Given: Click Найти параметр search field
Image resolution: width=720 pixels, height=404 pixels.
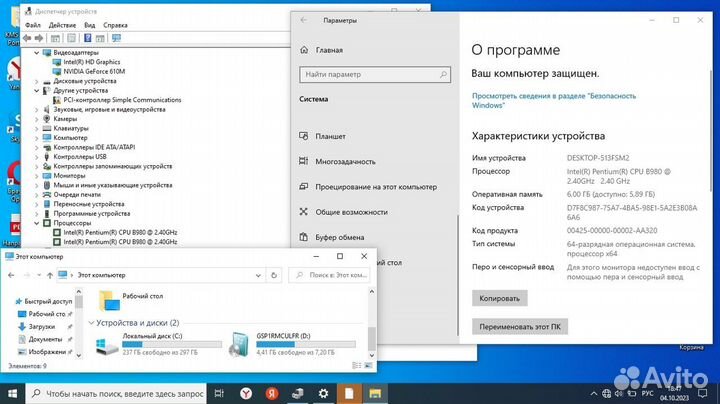Looking at the screenshot, I should click(x=375, y=74).
